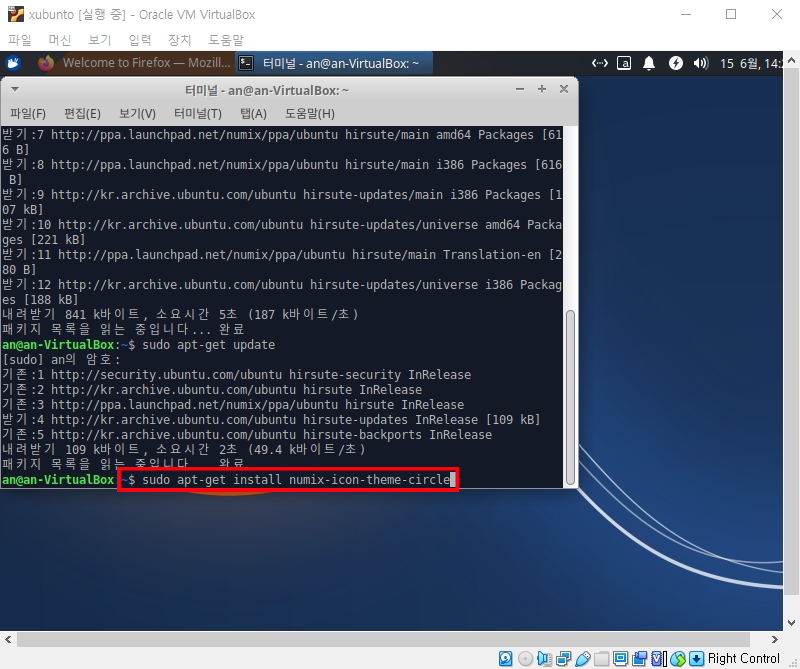Click the recording status icon
Screen dimensions: 800x669
639,658
